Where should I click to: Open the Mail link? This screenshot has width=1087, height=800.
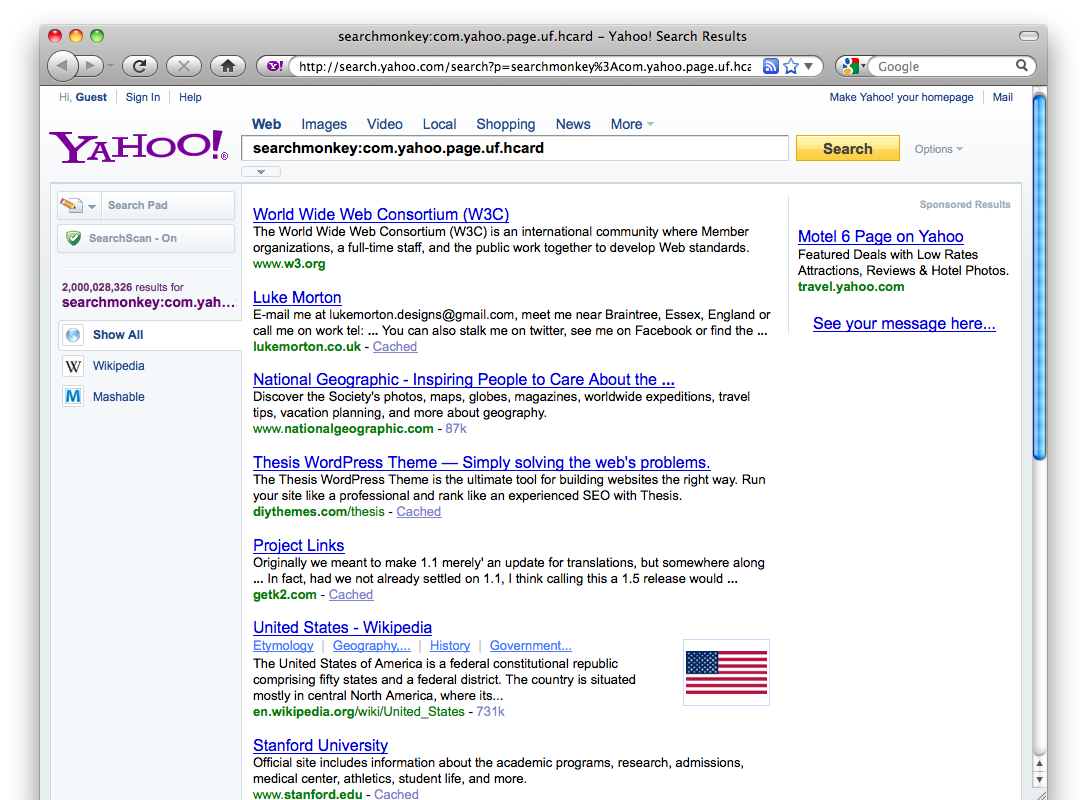tap(1002, 97)
